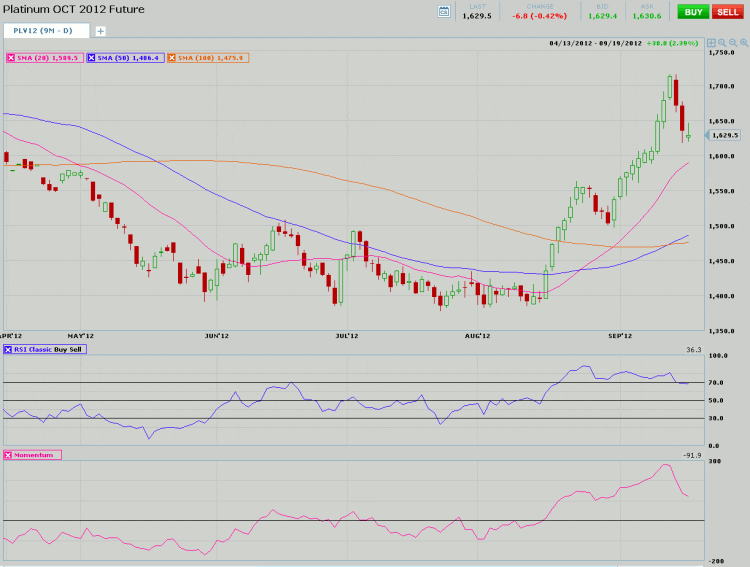
Task: Click the Momentum indicator label
Action: click(37, 455)
